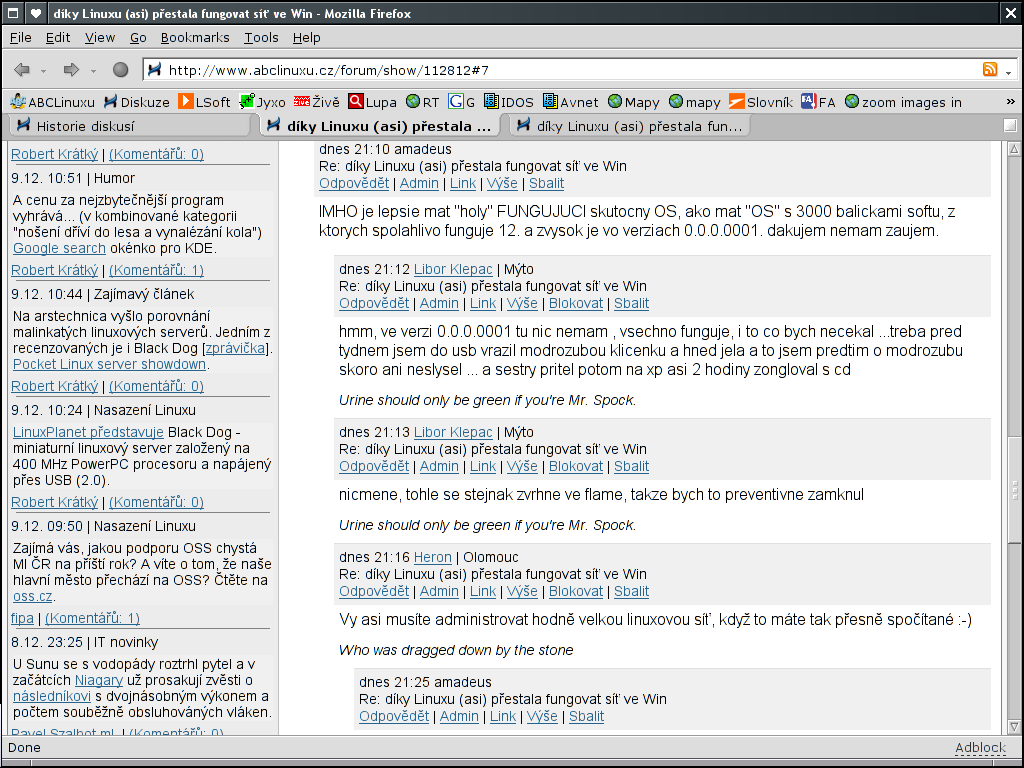The image size is (1024, 768).
Task: Open the IDOS bookmark
Action: click(508, 102)
